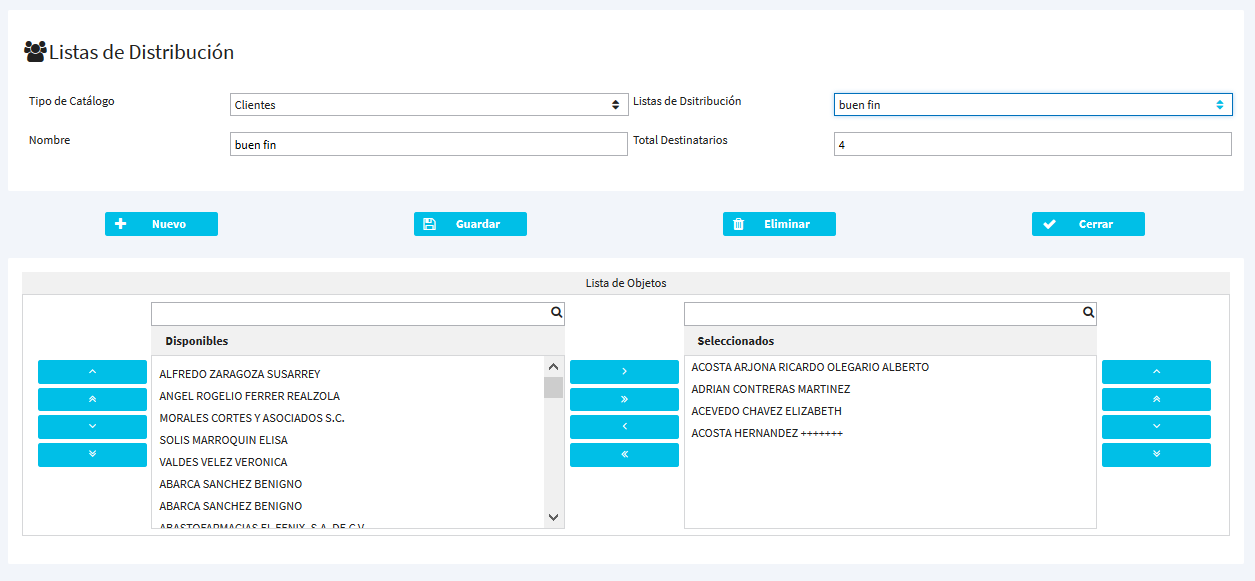This screenshot has width=1255, height=581.
Task: Click the search icon above Disponibles list
Action: coord(556,313)
